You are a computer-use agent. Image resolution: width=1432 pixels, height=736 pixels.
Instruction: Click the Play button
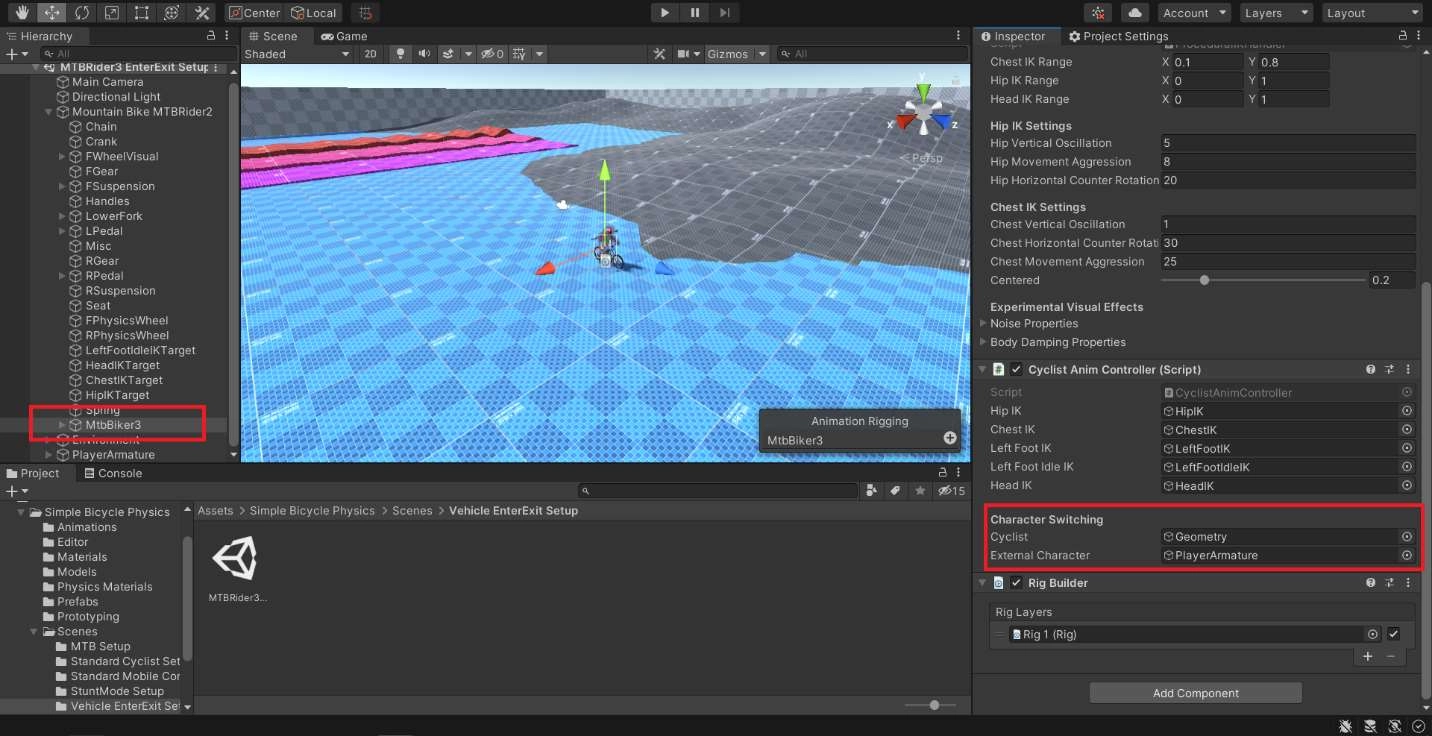pyautogui.click(x=664, y=13)
